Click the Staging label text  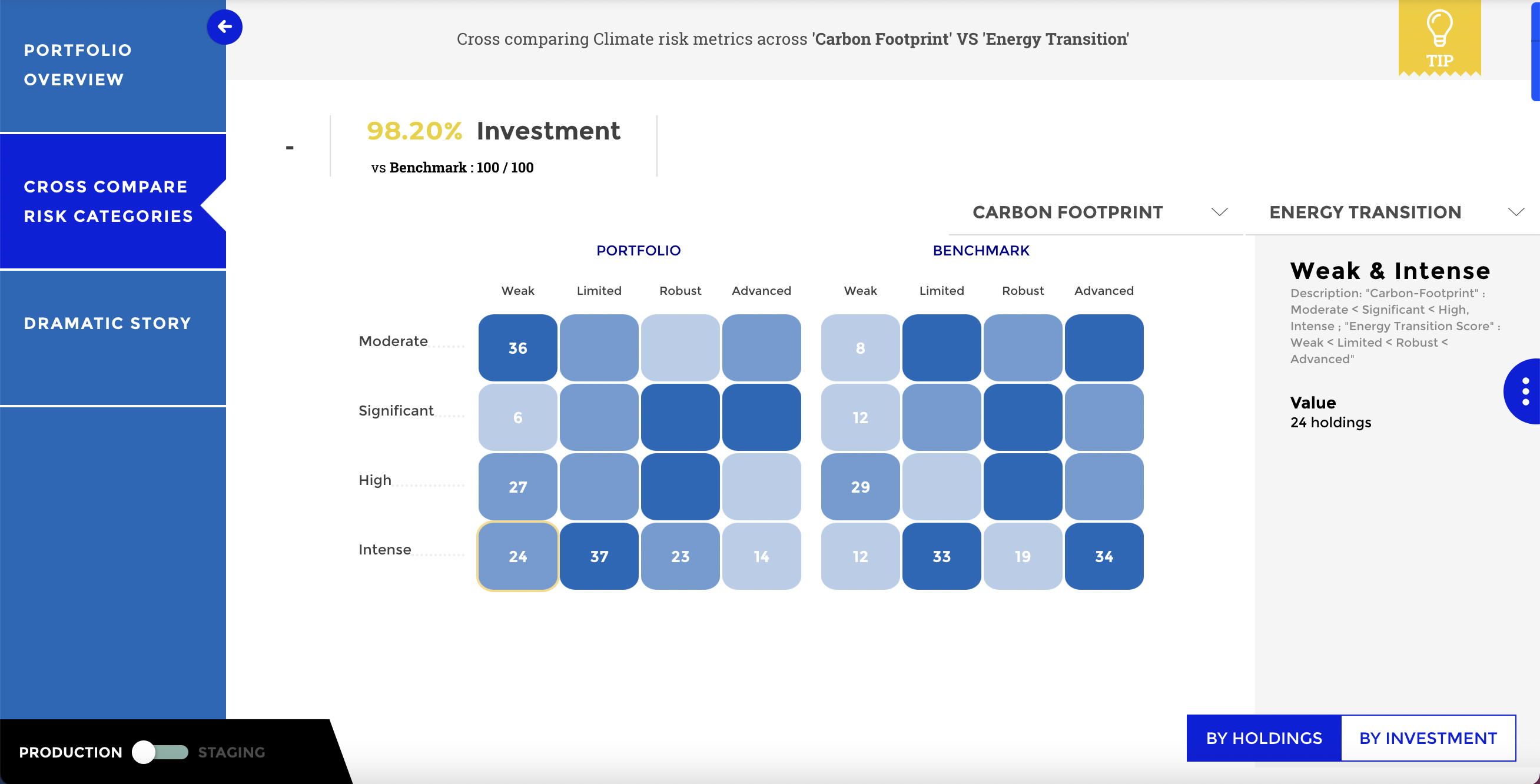point(231,752)
